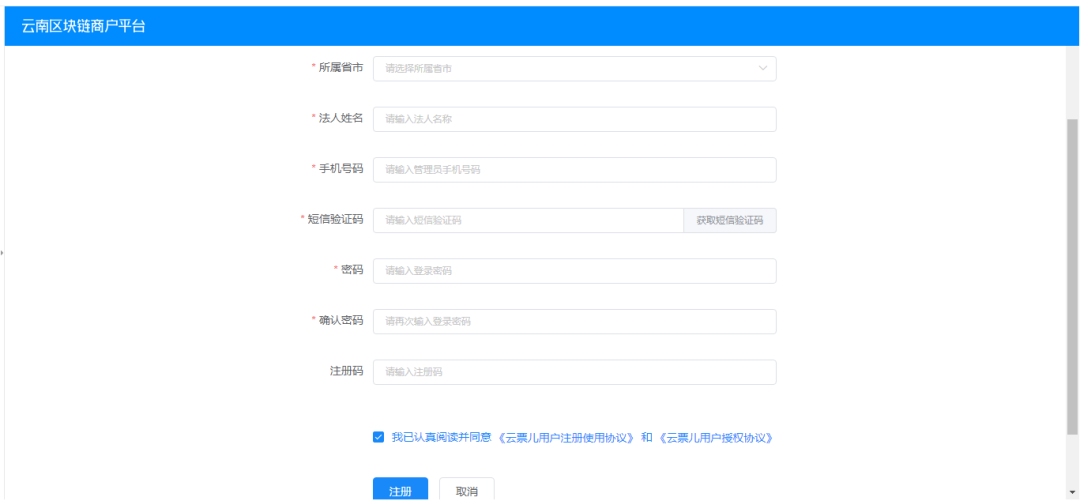Open 《云票儿用户注册使用协议》 link
This screenshot has height=501, width=1080.
[565, 438]
